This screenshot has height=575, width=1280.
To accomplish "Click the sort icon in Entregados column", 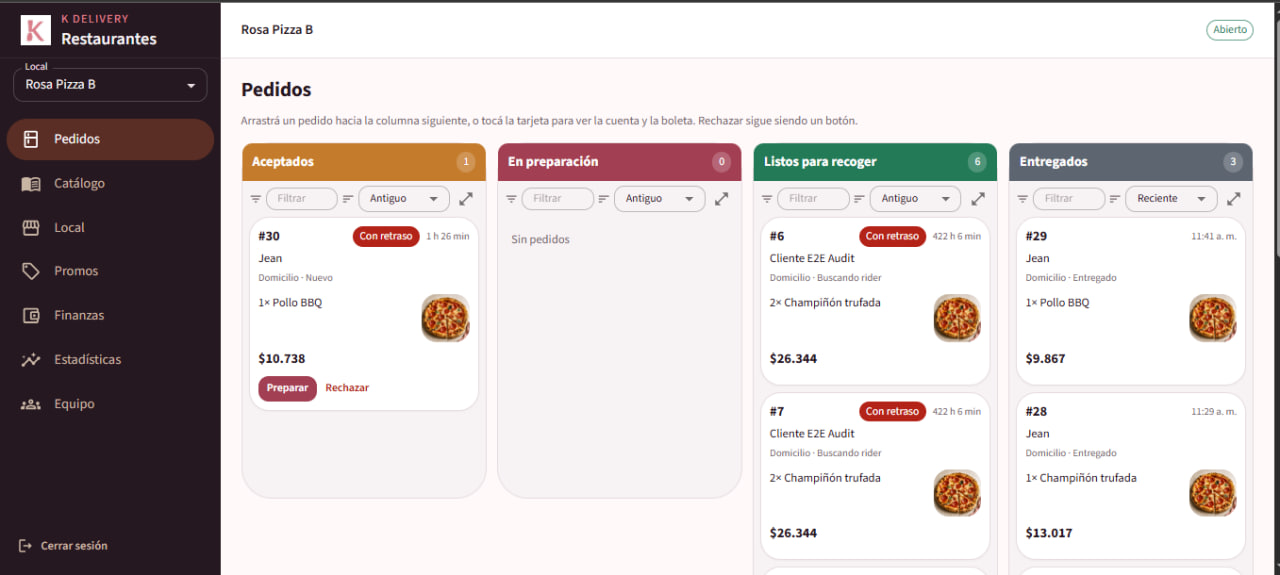I will [x=1115, y=199].
